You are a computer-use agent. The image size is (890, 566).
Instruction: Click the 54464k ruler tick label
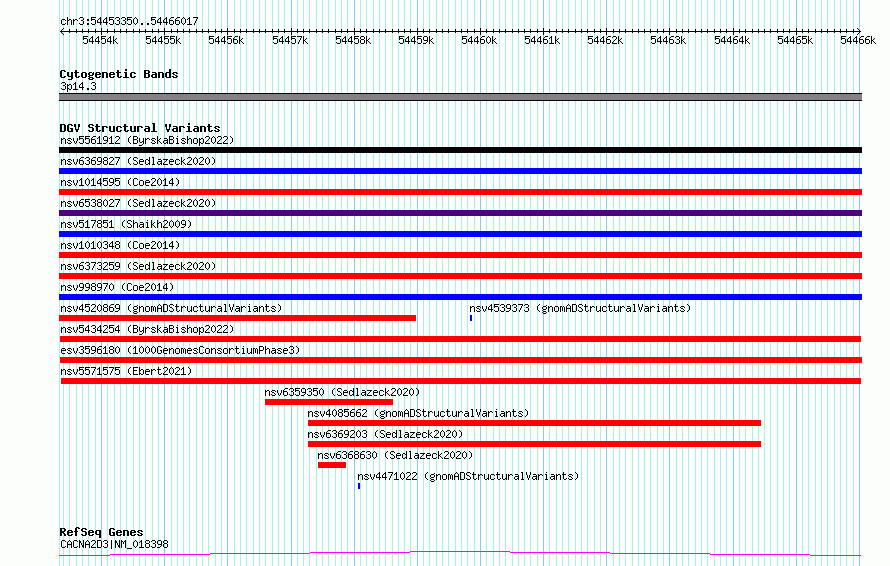click(x=732, y=40)
